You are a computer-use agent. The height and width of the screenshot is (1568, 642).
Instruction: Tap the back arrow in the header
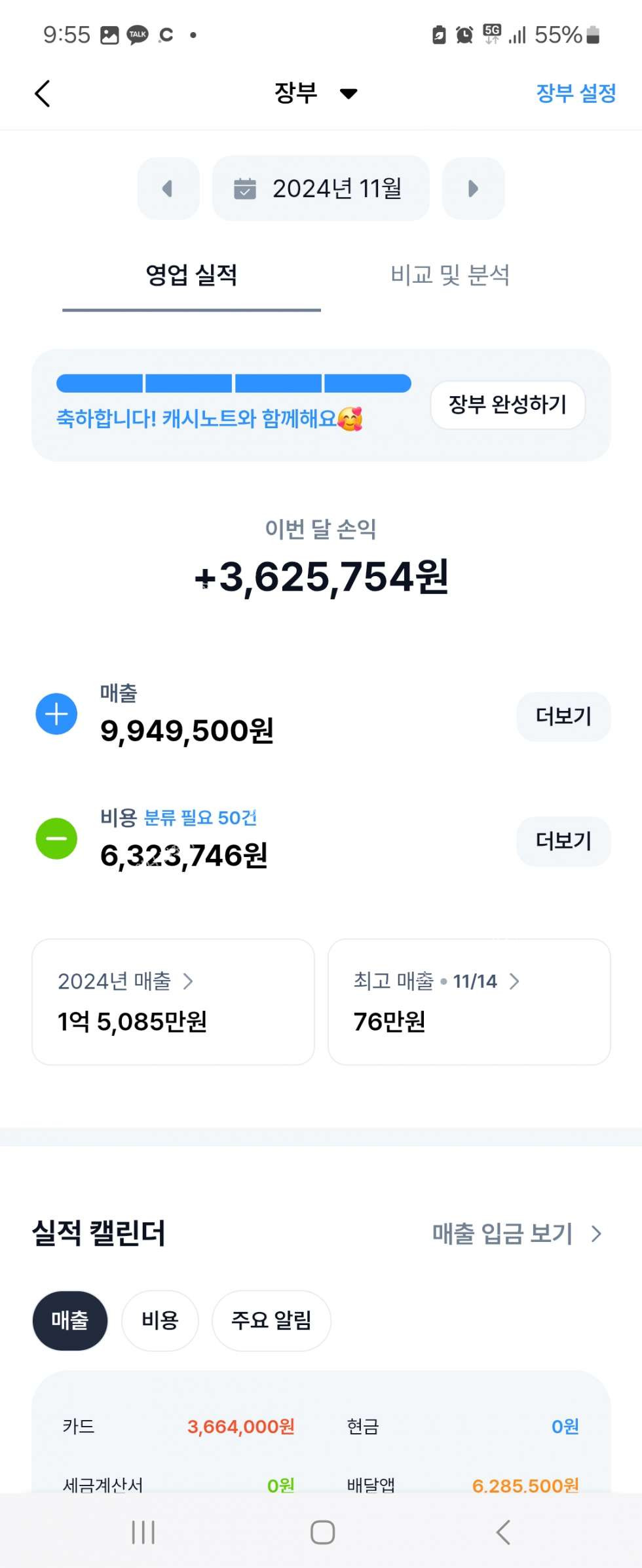[43, 94]
